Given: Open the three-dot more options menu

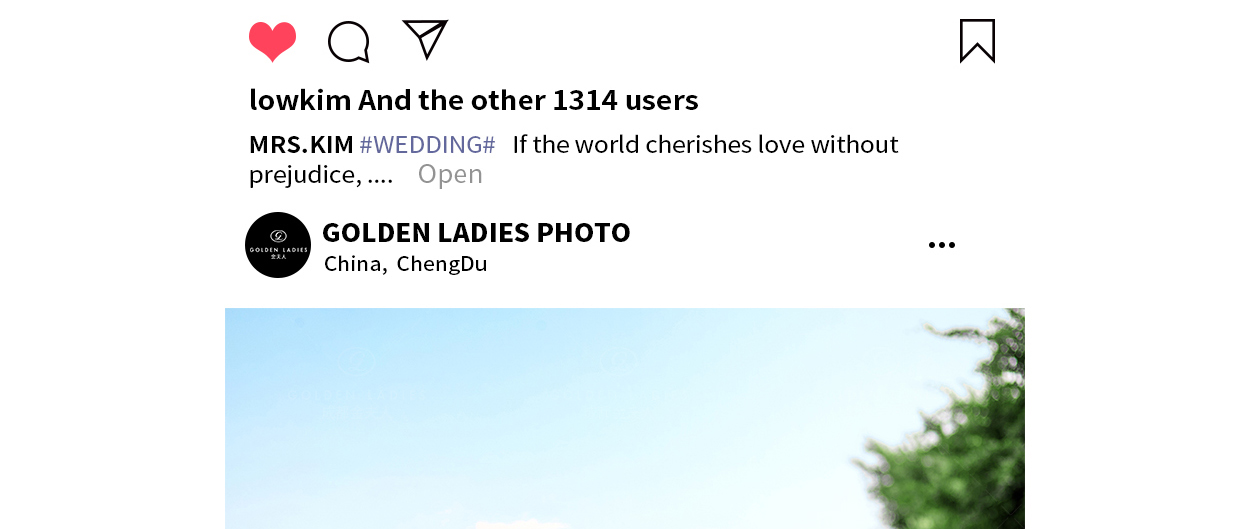Looking at the screenshot, I should (x=942, y=245).
